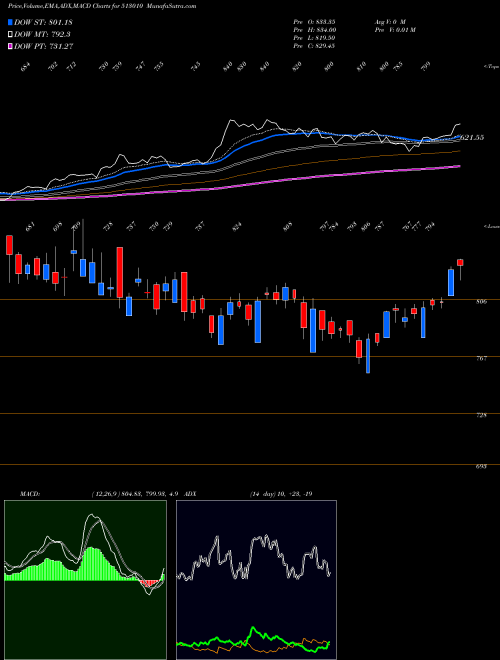Click the 'Pre C: 829.45' close value
500x660 pixels.
click(314, 46)
